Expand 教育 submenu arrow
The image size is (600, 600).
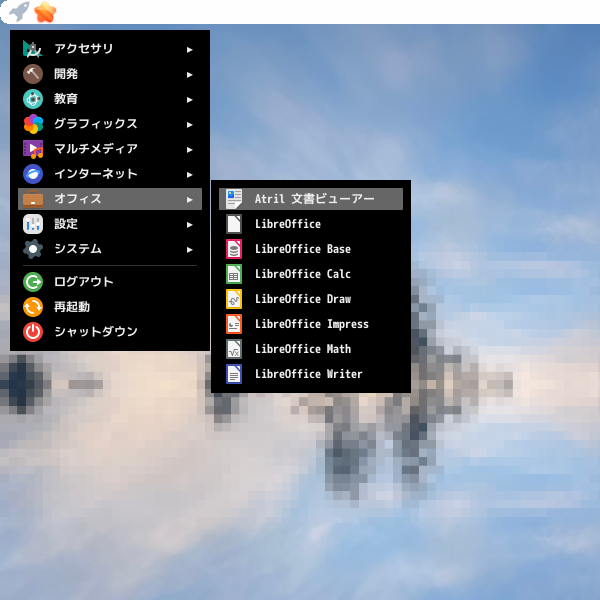click(189, 100)
